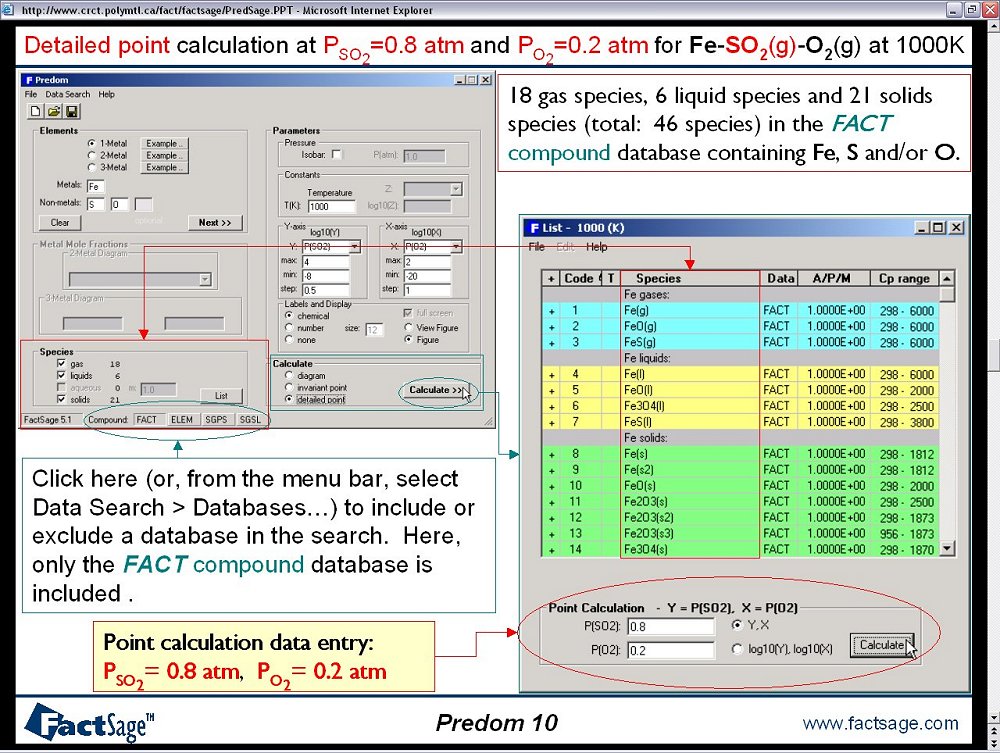Uncheck the gas species checkbox
Screen dimensions: 1000x753
[x=61, y=364]
